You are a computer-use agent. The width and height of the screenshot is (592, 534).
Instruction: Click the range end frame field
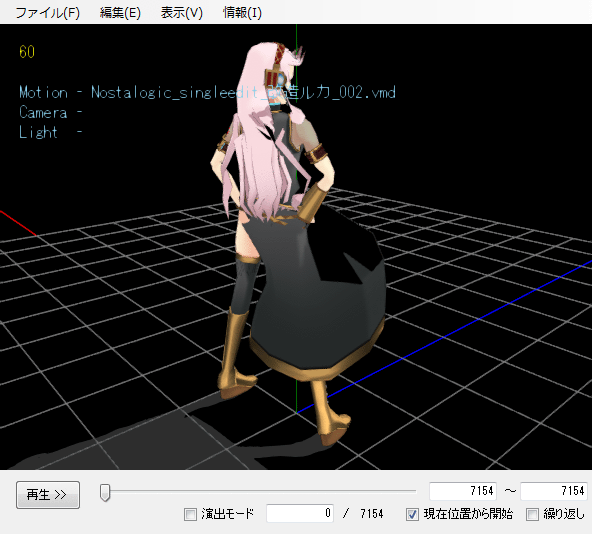[554, 491]
